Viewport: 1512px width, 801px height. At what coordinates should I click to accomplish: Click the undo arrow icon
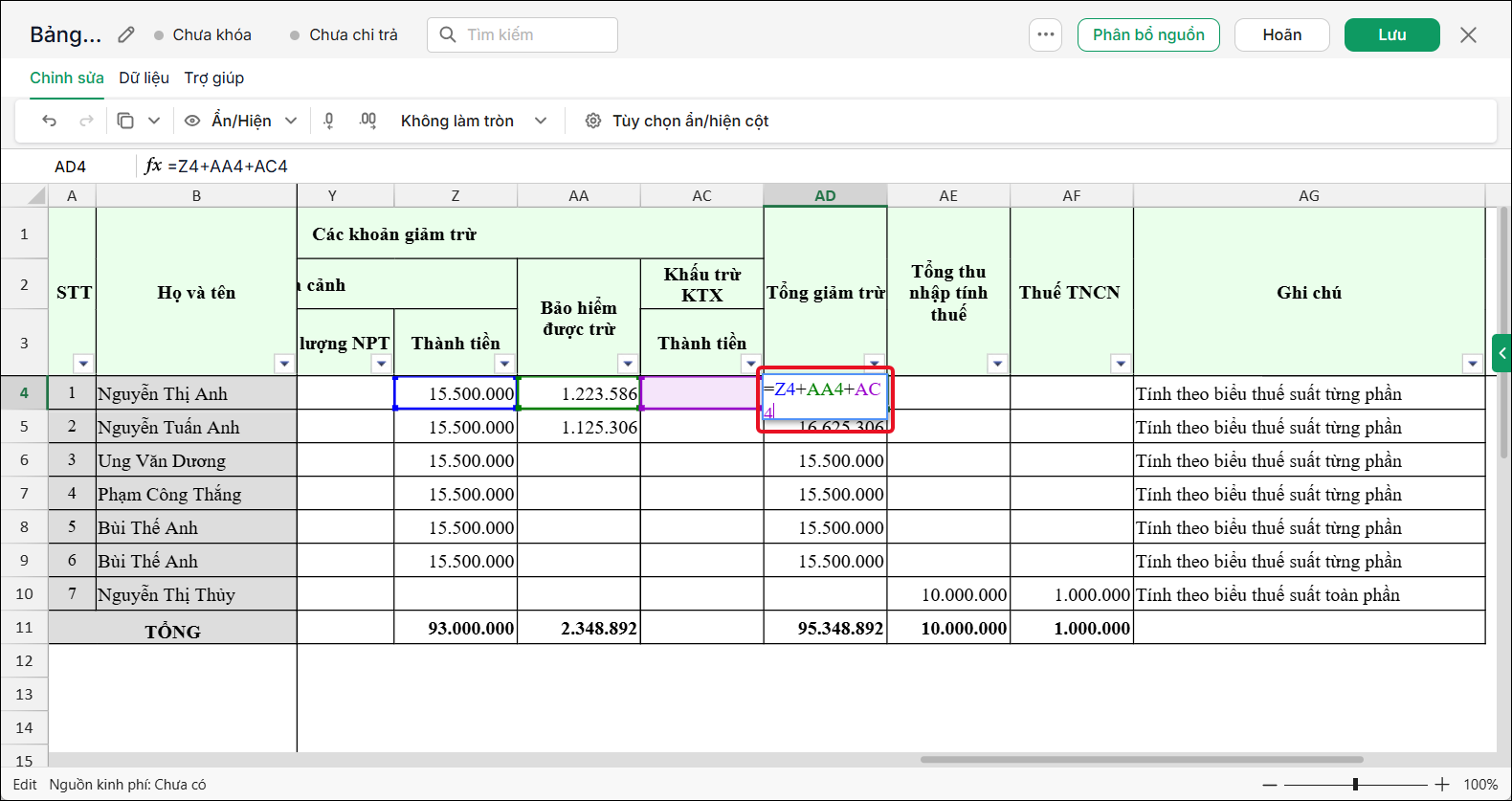coord(50,121)
